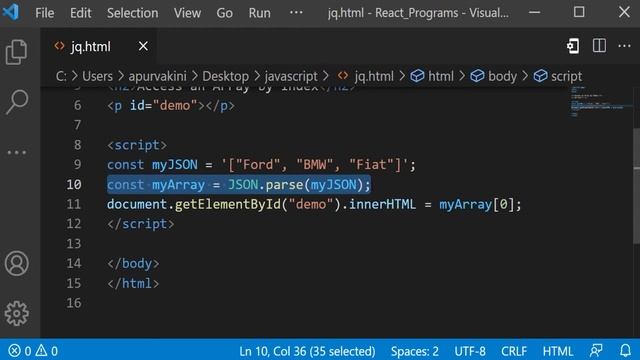
Task: Open the View menu
Action: click(187, 13)
